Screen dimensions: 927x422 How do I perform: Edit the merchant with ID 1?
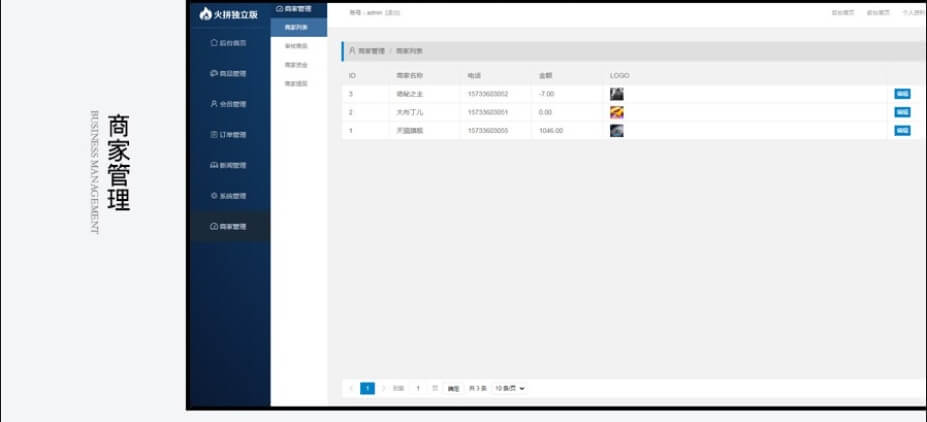902,131
